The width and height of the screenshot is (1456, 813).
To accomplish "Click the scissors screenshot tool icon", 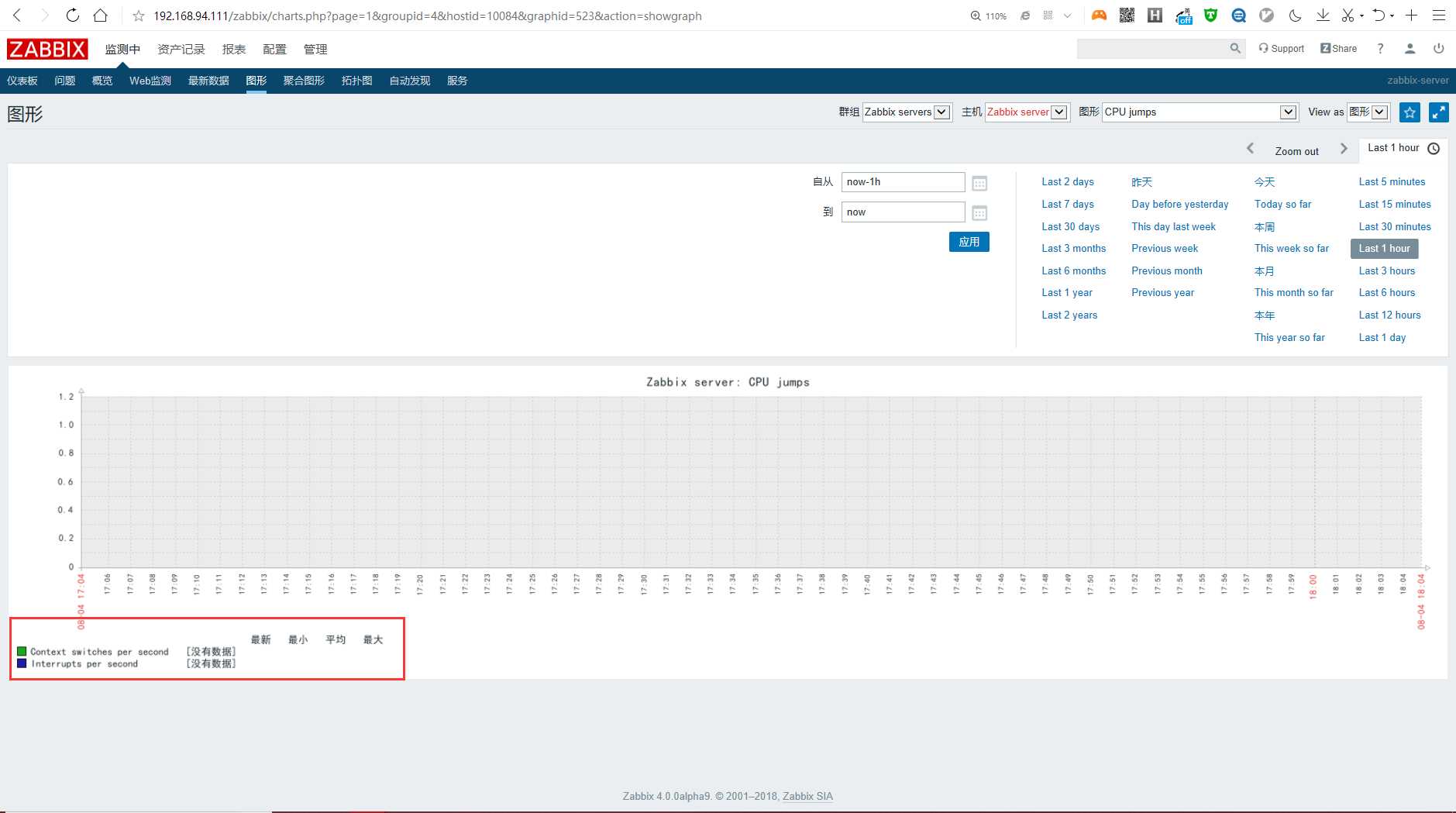I will [1348, 16].
